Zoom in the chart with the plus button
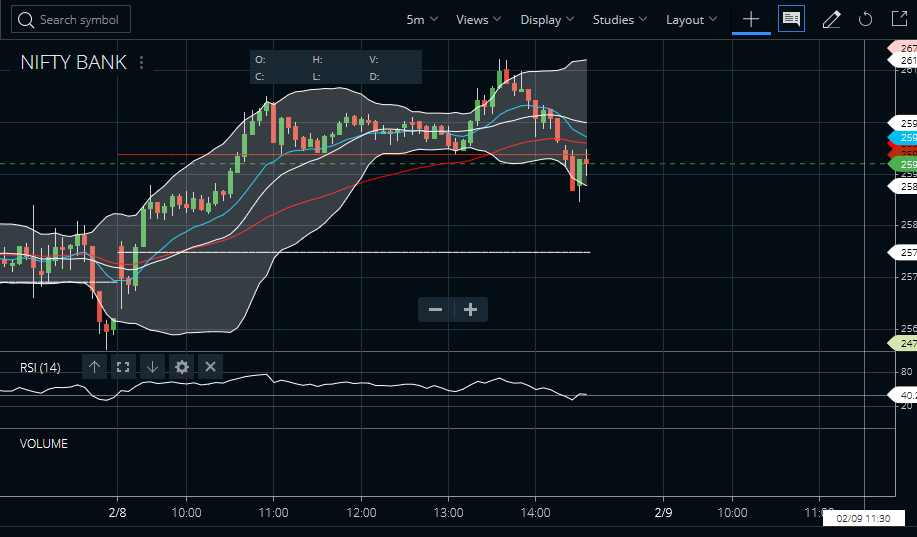The height and width of the screenshot is (537, 917). click(x=471, y=309)
